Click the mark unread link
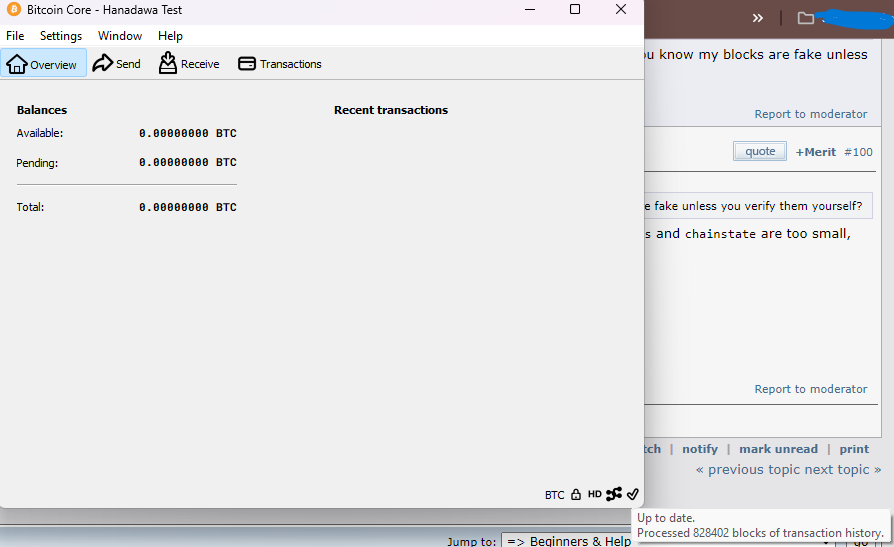The width and height of the screenshot is (894, 547). 778,449
